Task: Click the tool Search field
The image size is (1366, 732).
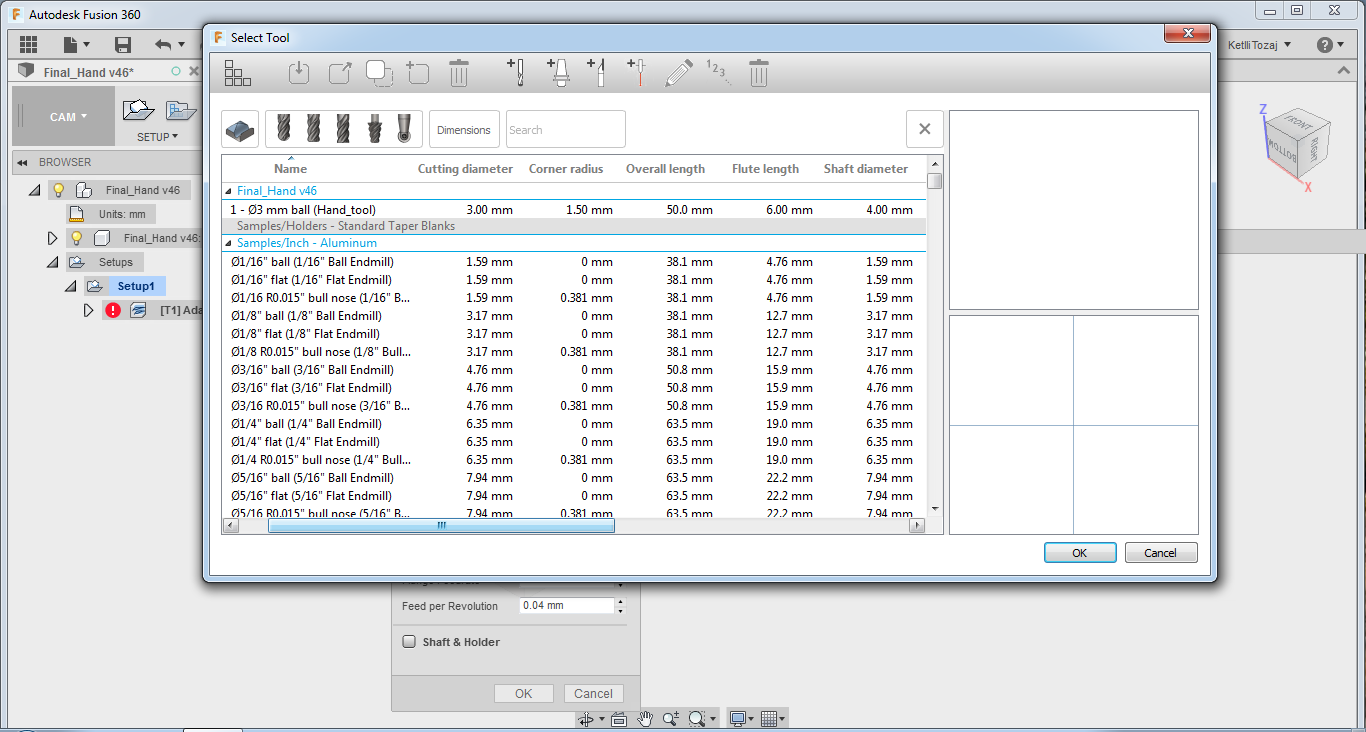Action: pos(566,129)
